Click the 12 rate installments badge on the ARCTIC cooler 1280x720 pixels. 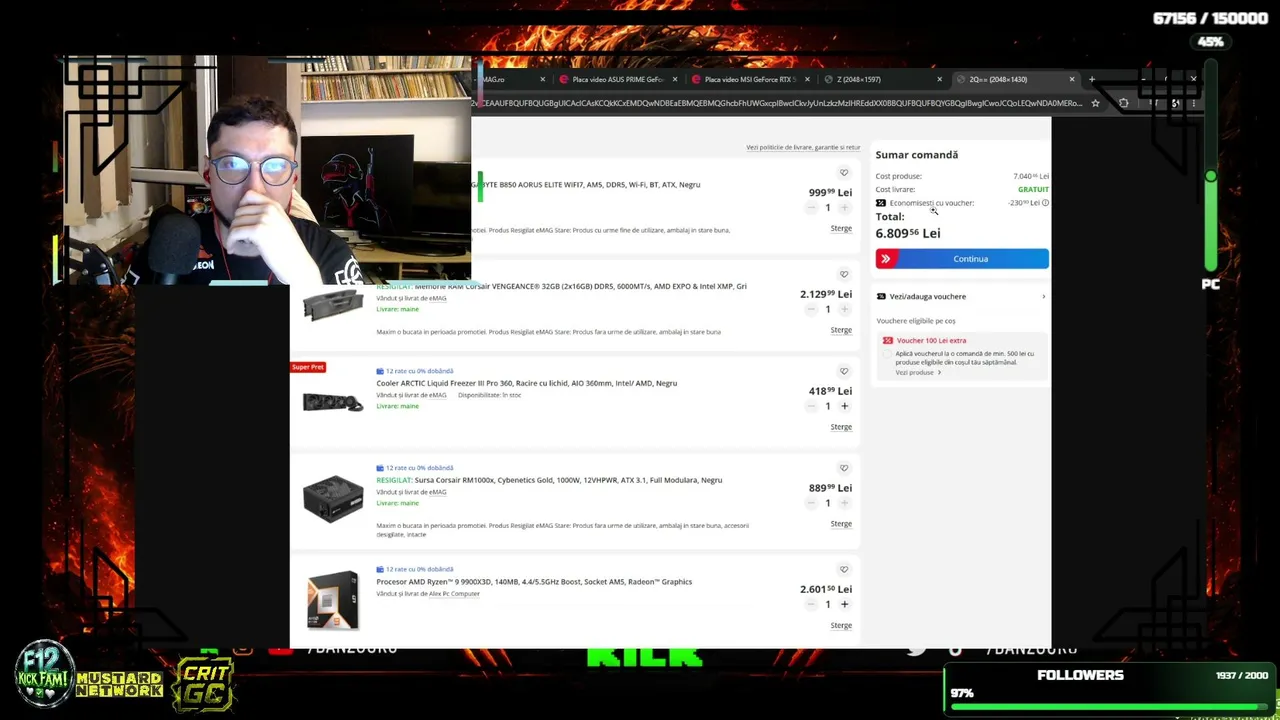click(415, 371)
